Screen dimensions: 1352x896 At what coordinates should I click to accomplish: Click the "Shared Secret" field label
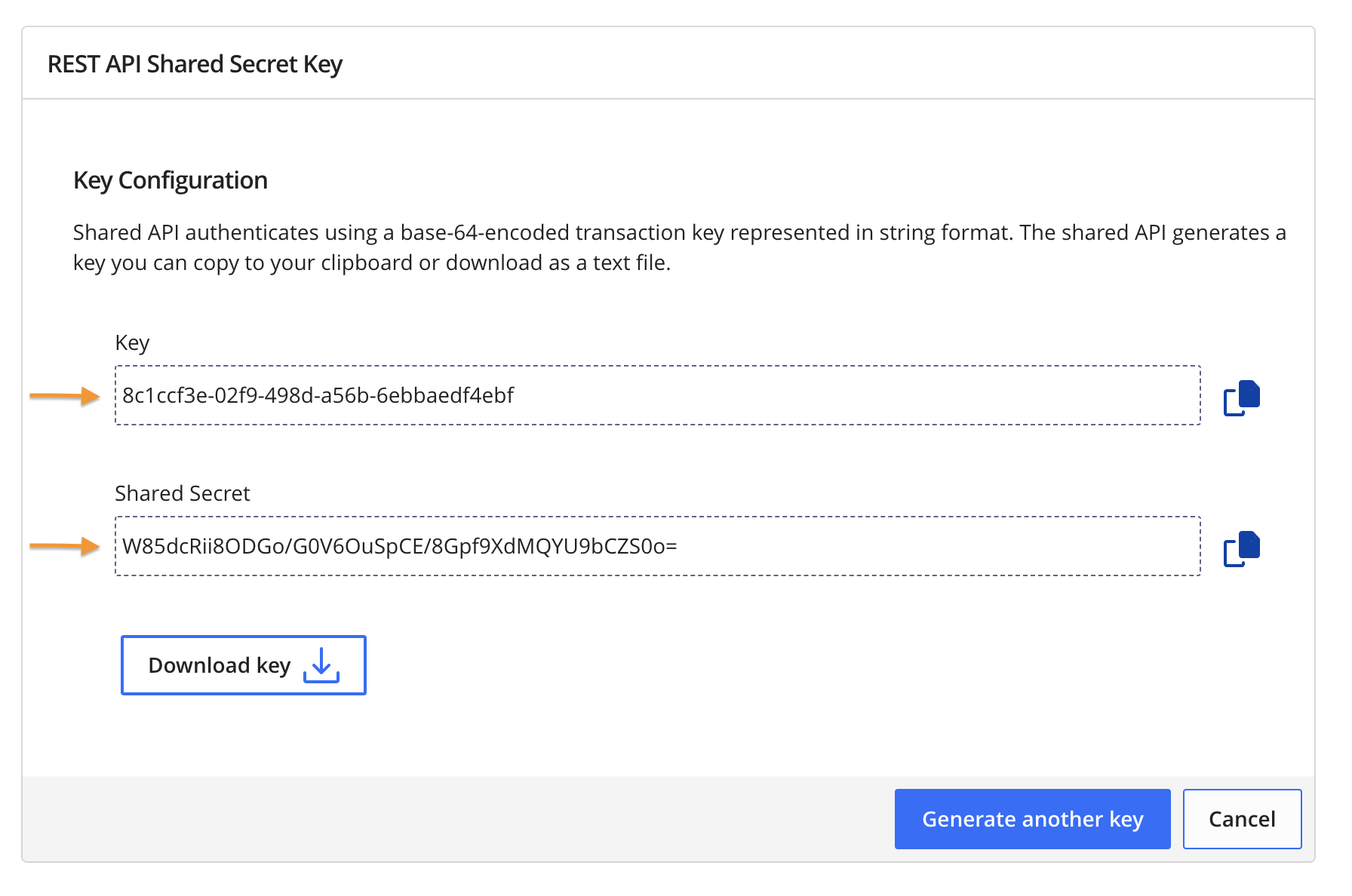point(182,493)
